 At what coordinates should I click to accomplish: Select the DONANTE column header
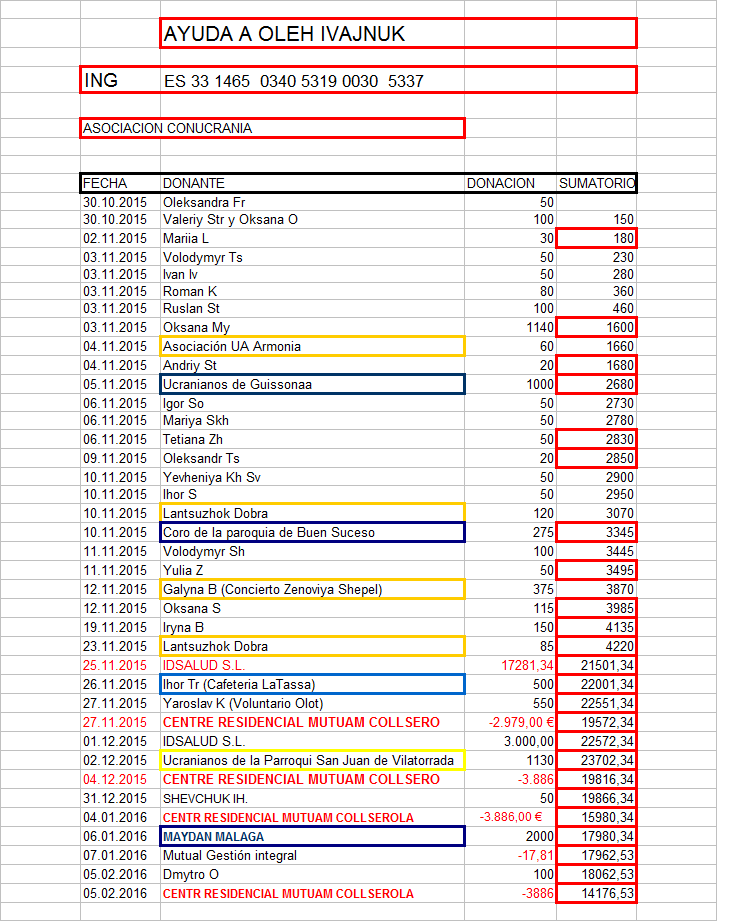coord(312,184)
